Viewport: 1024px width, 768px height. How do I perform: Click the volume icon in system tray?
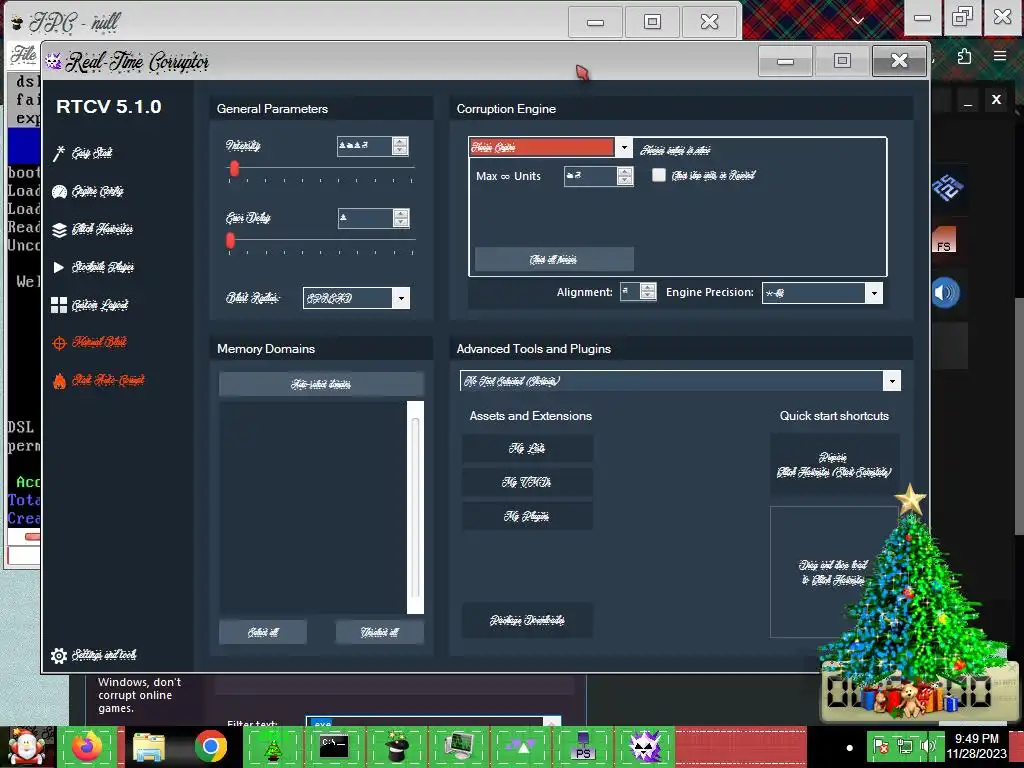(928, 746)
